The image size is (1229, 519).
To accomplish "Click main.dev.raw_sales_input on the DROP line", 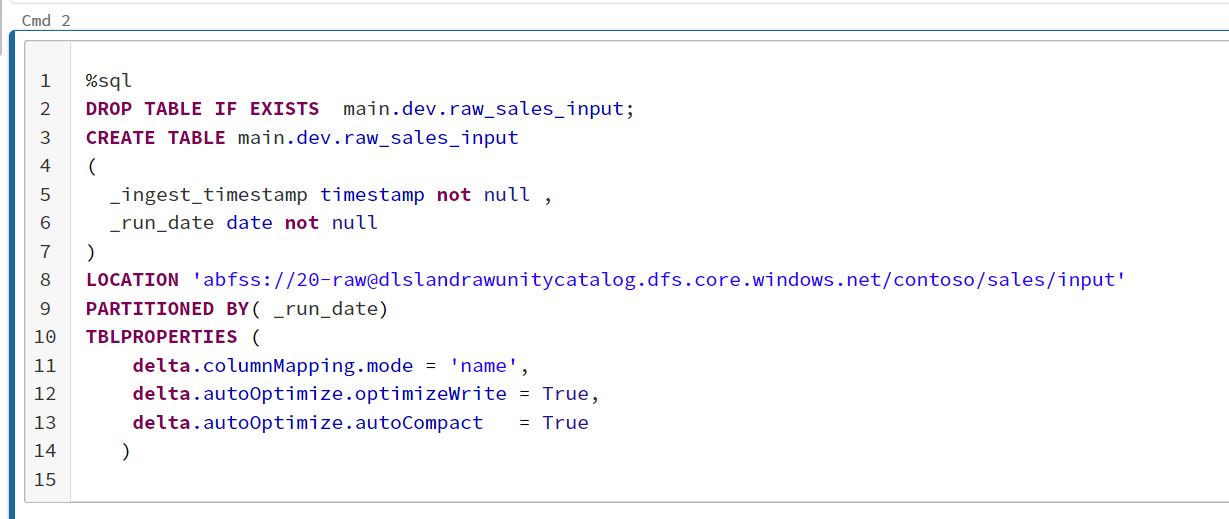I will pyautogui.click(x=483, y=109).
